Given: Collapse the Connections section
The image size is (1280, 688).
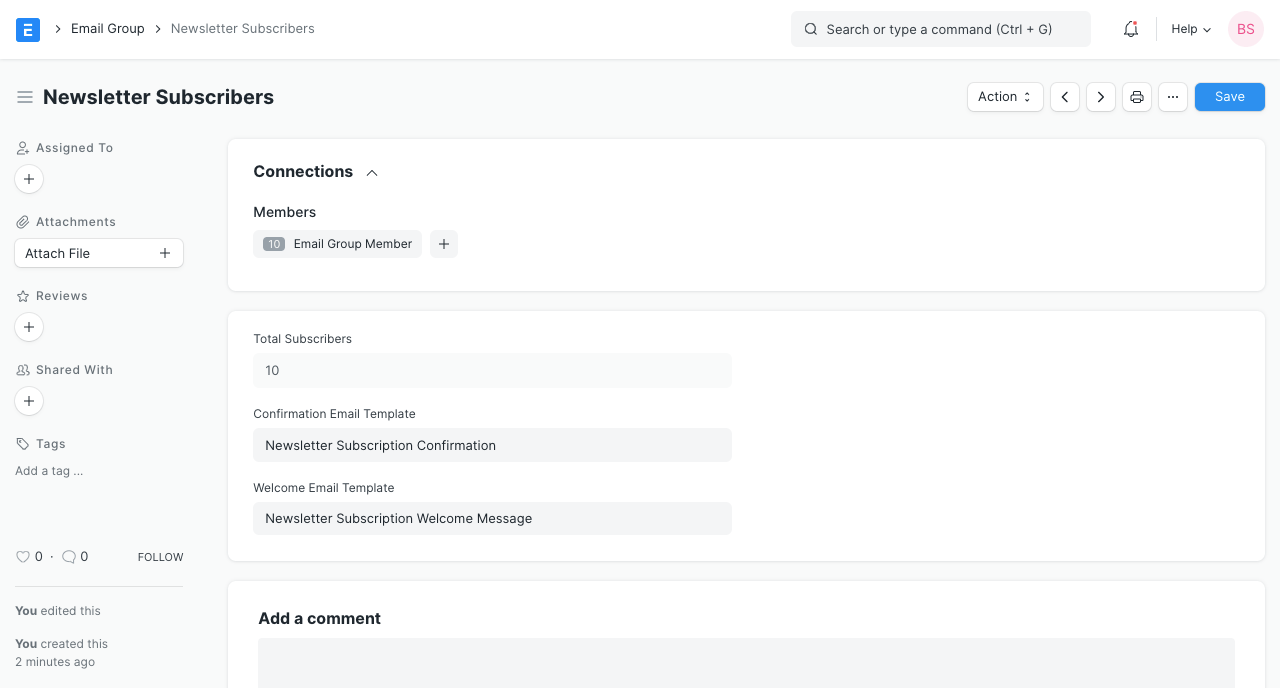Looking at the screenshot, I should 371,172.
